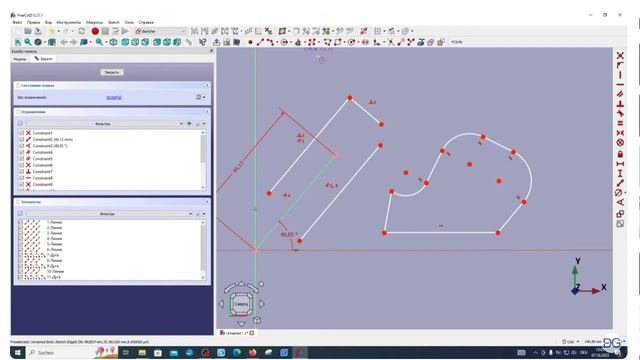
Task: Collapse the elements panel
Action: pos(207,202)
